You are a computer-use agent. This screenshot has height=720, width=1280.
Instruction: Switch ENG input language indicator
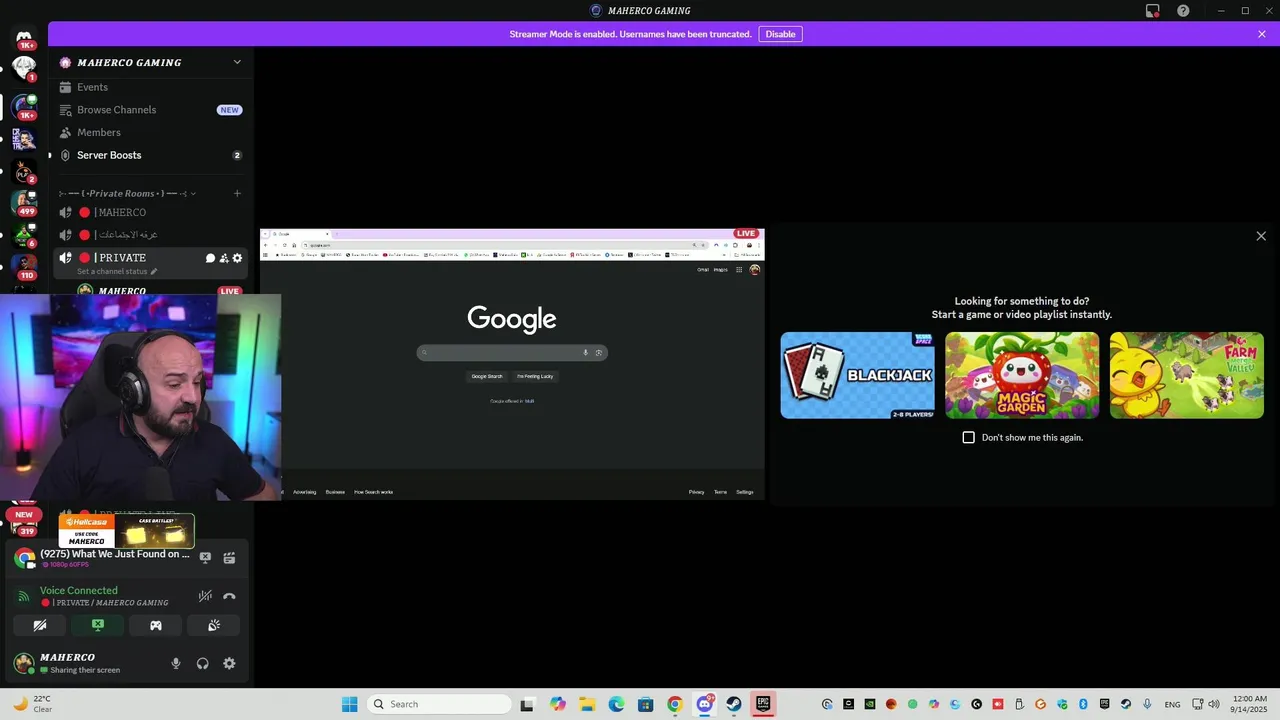(x=1172, y=704)
